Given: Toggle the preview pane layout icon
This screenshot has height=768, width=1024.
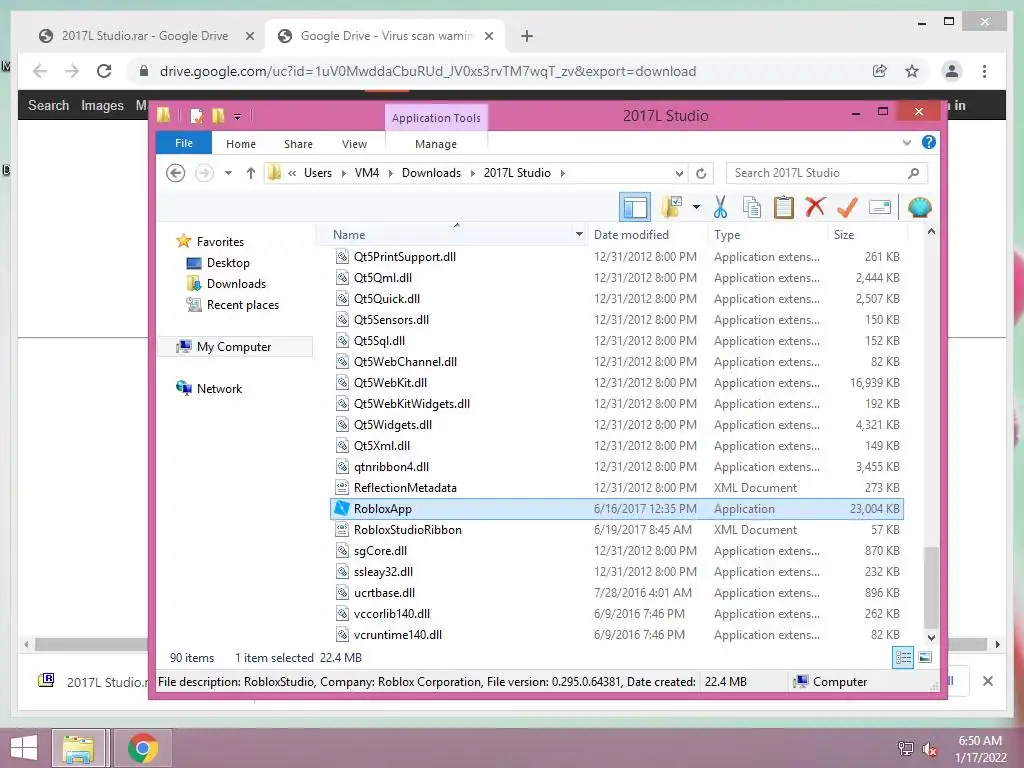Looking at the screenshot, I should pyautogui.click(x=635, y=207).
